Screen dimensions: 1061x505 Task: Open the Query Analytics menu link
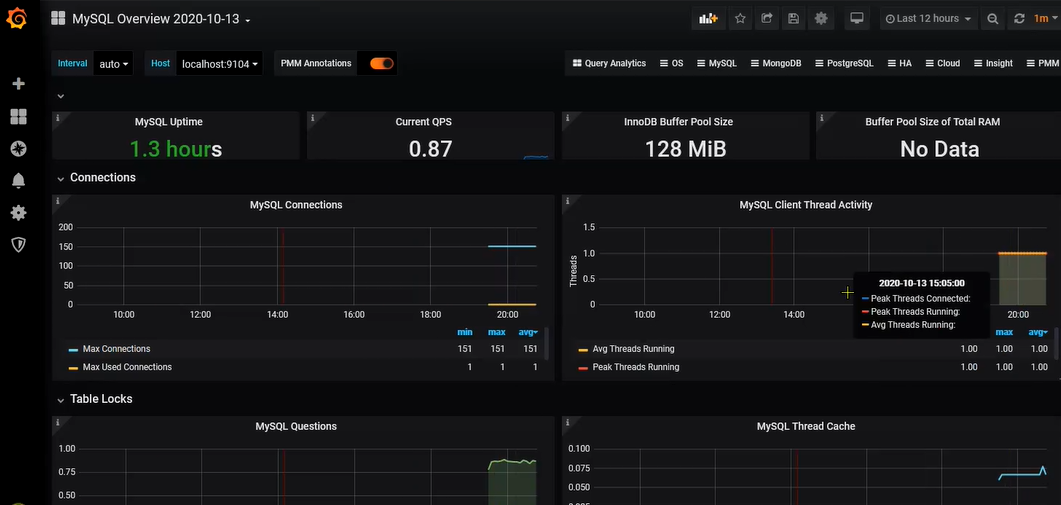pos(609,63)
